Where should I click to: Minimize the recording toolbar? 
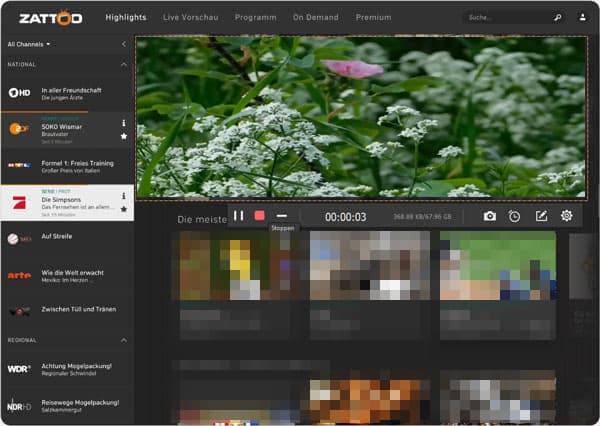click(x=282, y=216)
